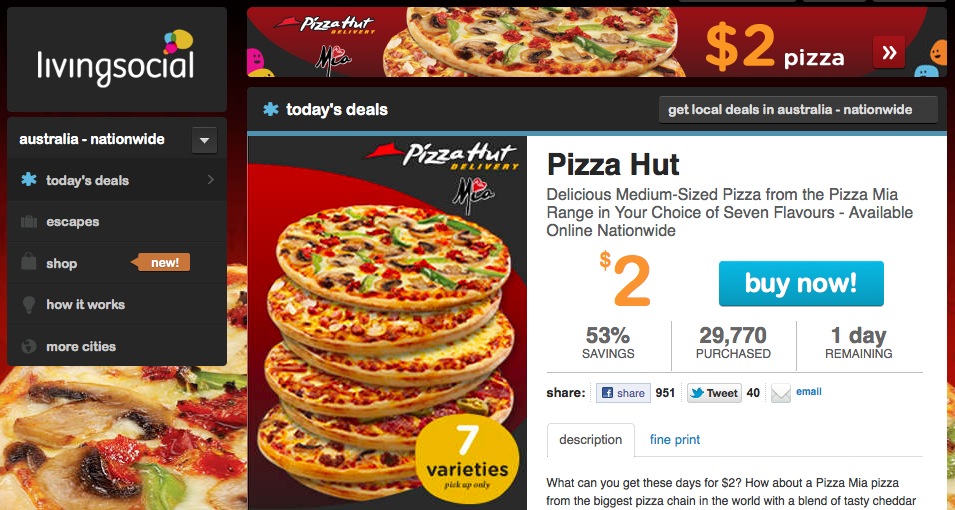This screenshot has height=510, width=955.
Task: Click the envelope email icon
Action: pos(780,393)
